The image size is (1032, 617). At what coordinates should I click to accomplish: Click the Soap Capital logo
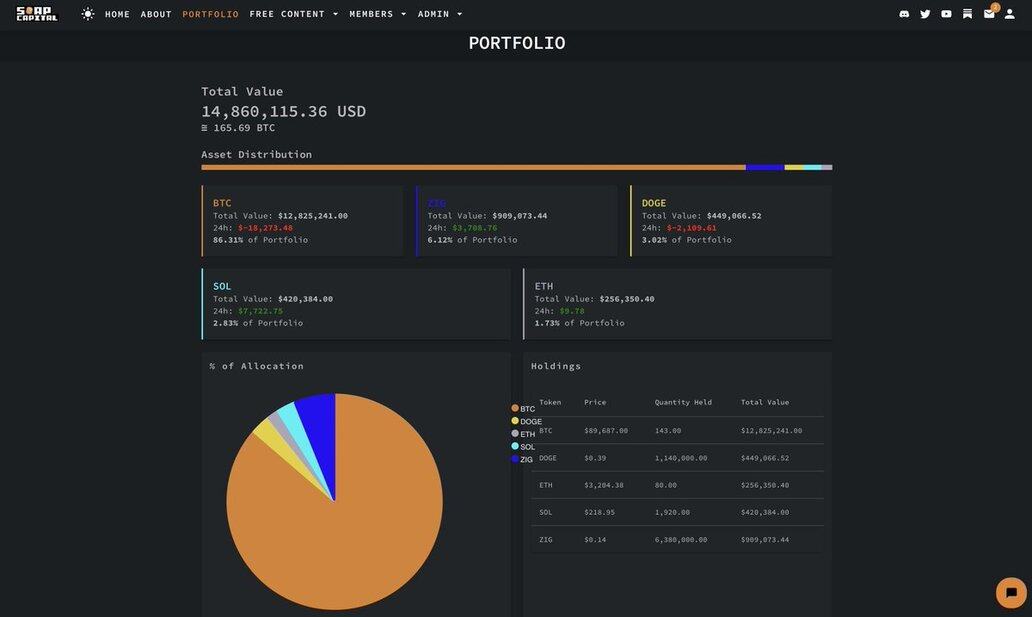pyautogui.click(x=37, y=14)
